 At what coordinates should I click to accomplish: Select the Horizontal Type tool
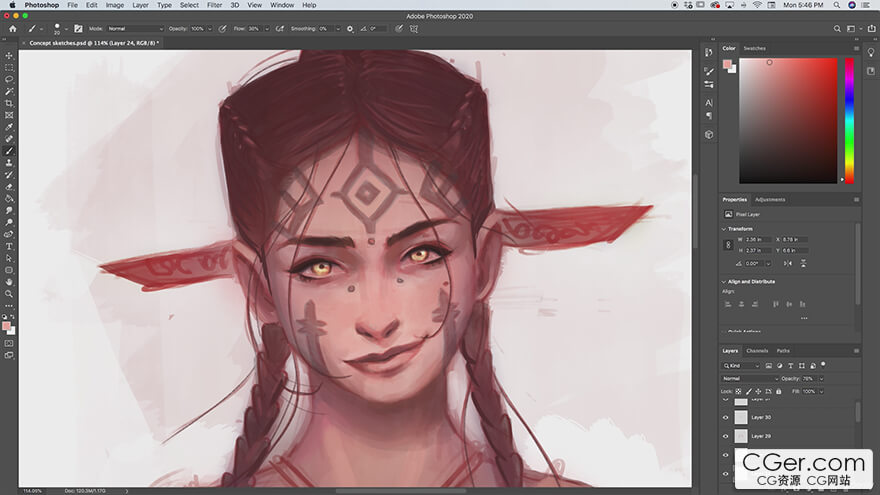[9, 246]
